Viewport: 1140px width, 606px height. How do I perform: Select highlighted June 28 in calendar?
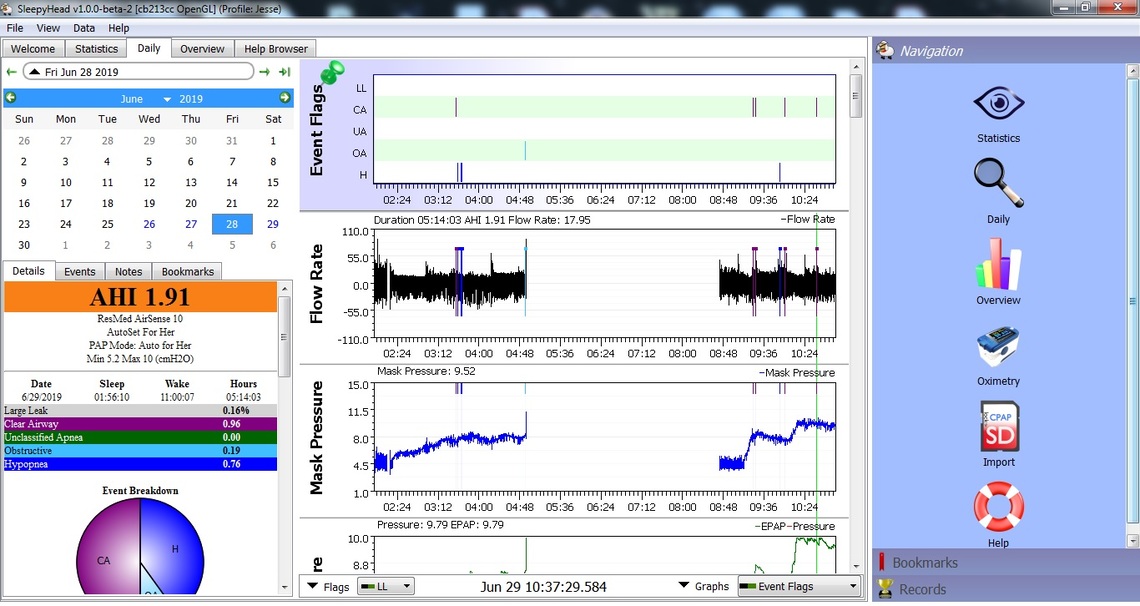(232, 225)
